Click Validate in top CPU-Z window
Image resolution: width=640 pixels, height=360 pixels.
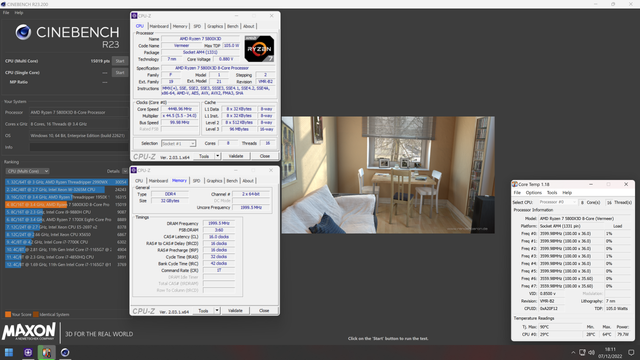coord(236,156)
